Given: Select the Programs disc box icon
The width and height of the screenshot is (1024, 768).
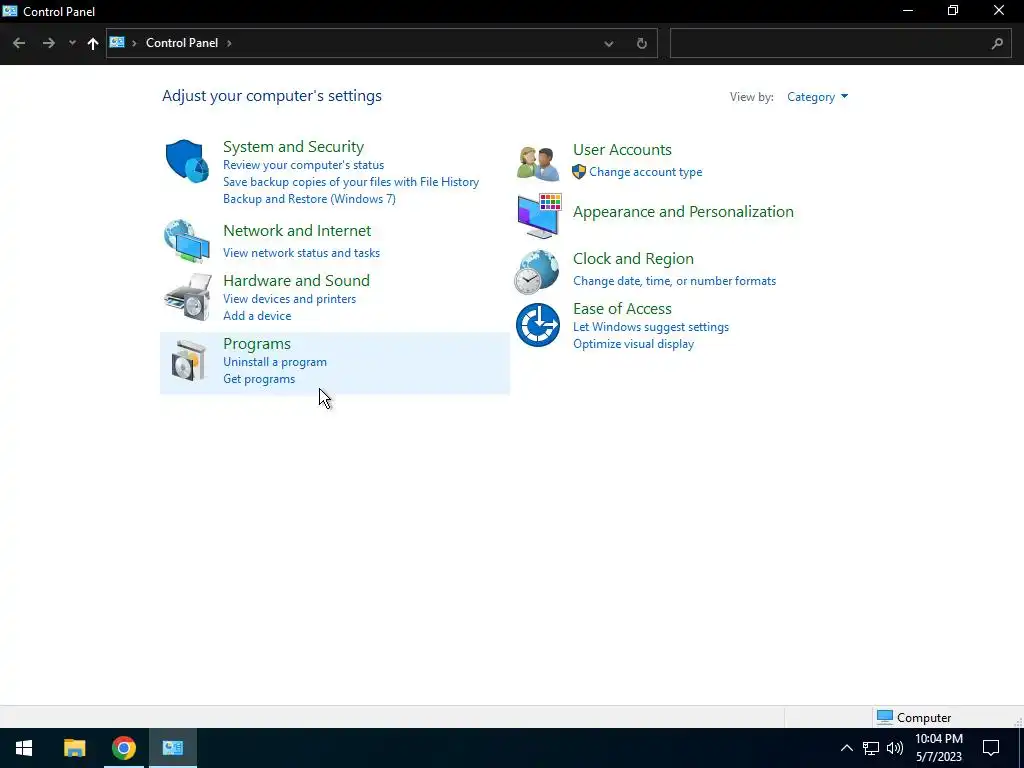Looking at the screenshot, I should [188, 360].
